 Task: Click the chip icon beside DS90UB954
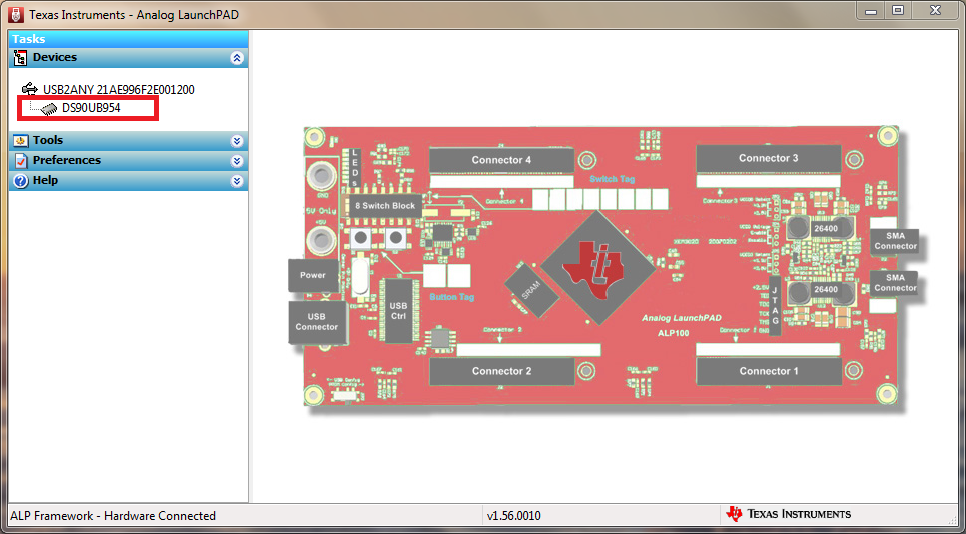(x=50, y=108)
